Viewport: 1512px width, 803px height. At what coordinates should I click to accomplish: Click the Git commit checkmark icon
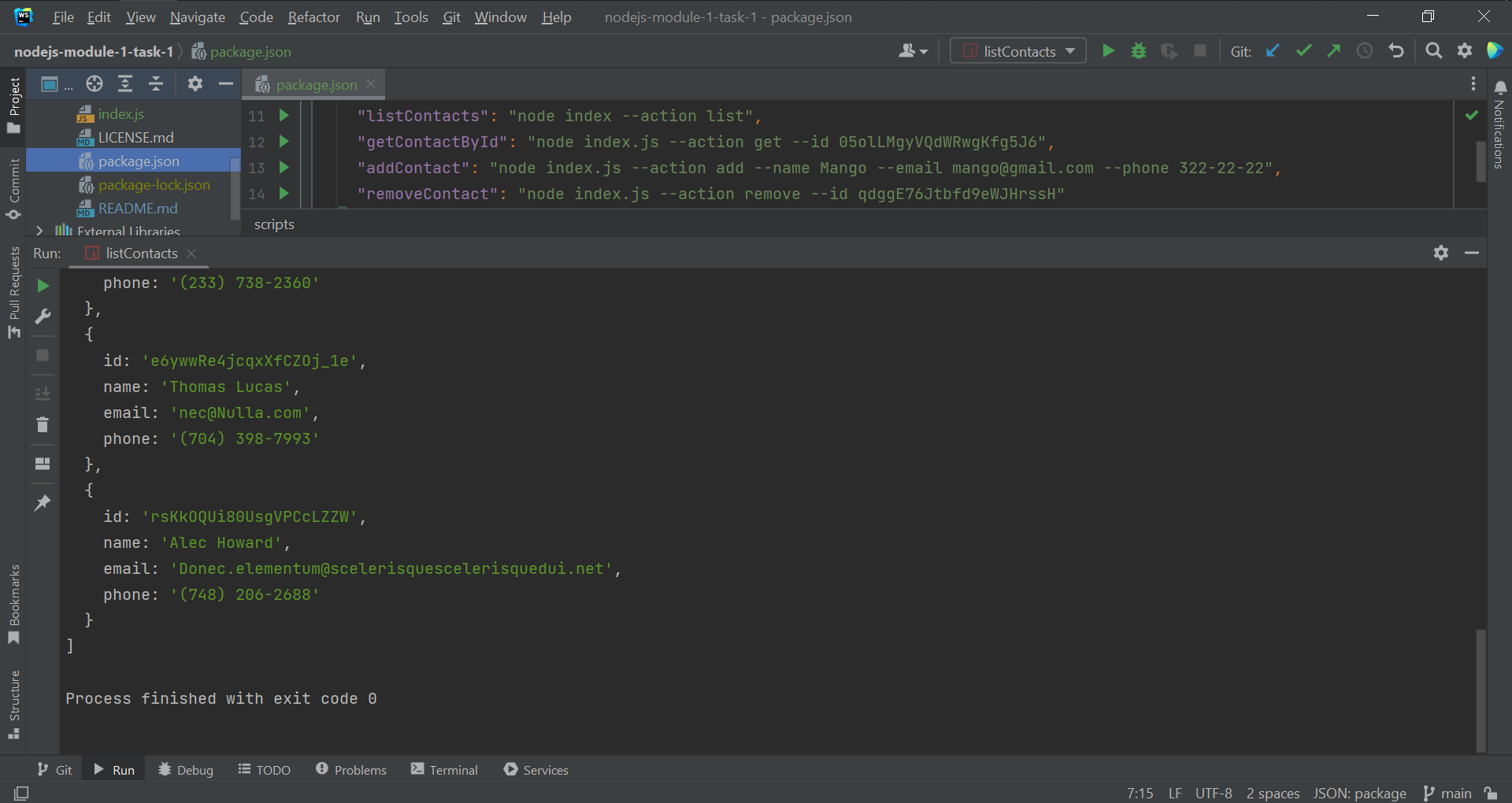pyautogui.click(x=1303, y=51)
